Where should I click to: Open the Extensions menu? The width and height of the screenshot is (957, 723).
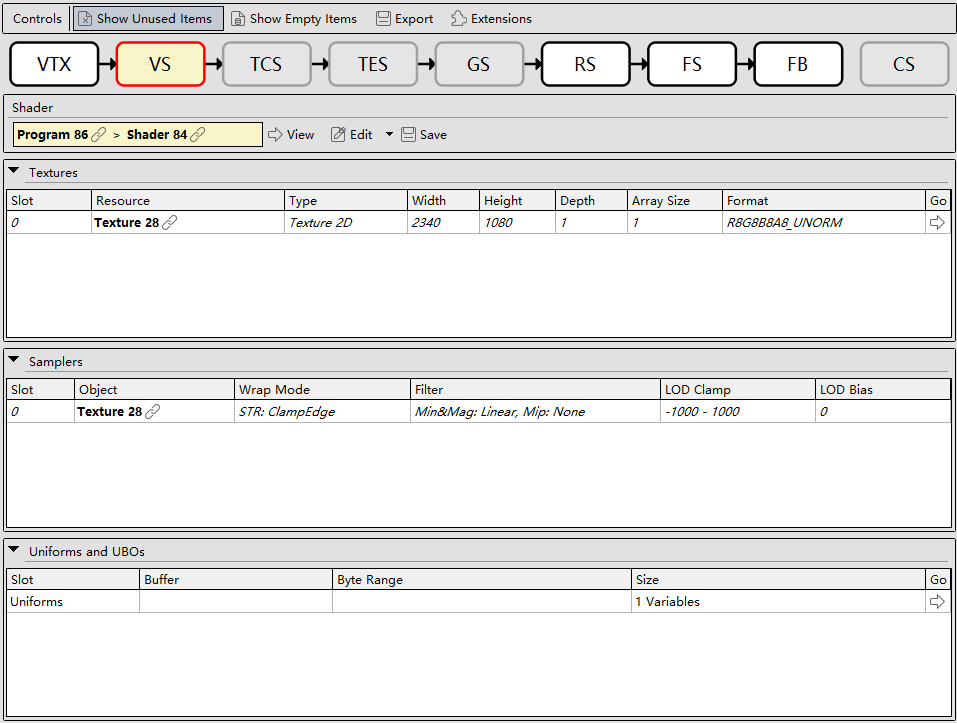(491, 19)
